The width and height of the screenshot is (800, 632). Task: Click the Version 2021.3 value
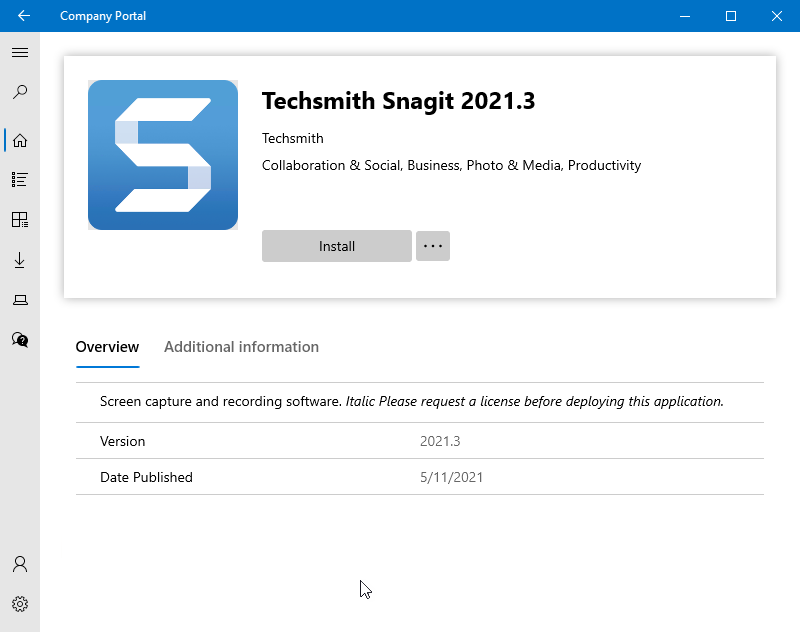pyautogui.click(x=440, y=441)
